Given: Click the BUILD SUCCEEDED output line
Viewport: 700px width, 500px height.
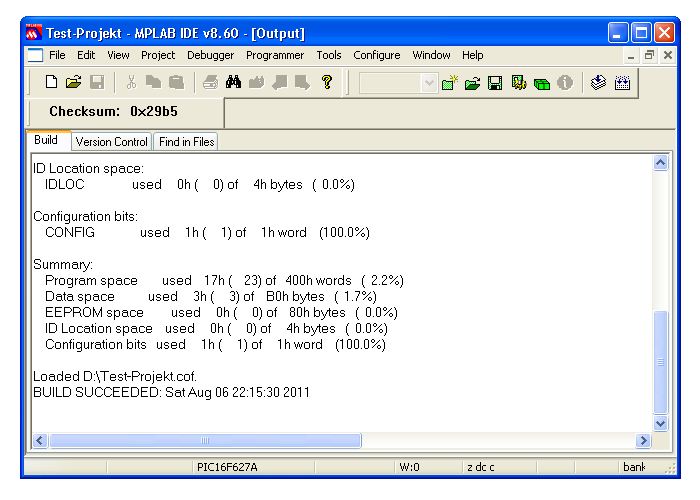Looking at the screenshot, I should point(171,392).
